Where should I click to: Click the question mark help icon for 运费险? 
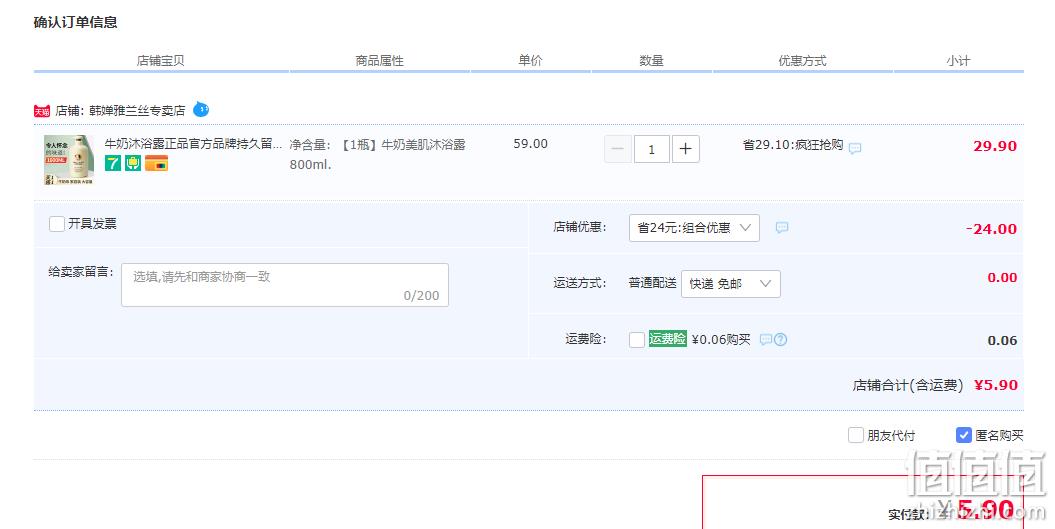780,340
